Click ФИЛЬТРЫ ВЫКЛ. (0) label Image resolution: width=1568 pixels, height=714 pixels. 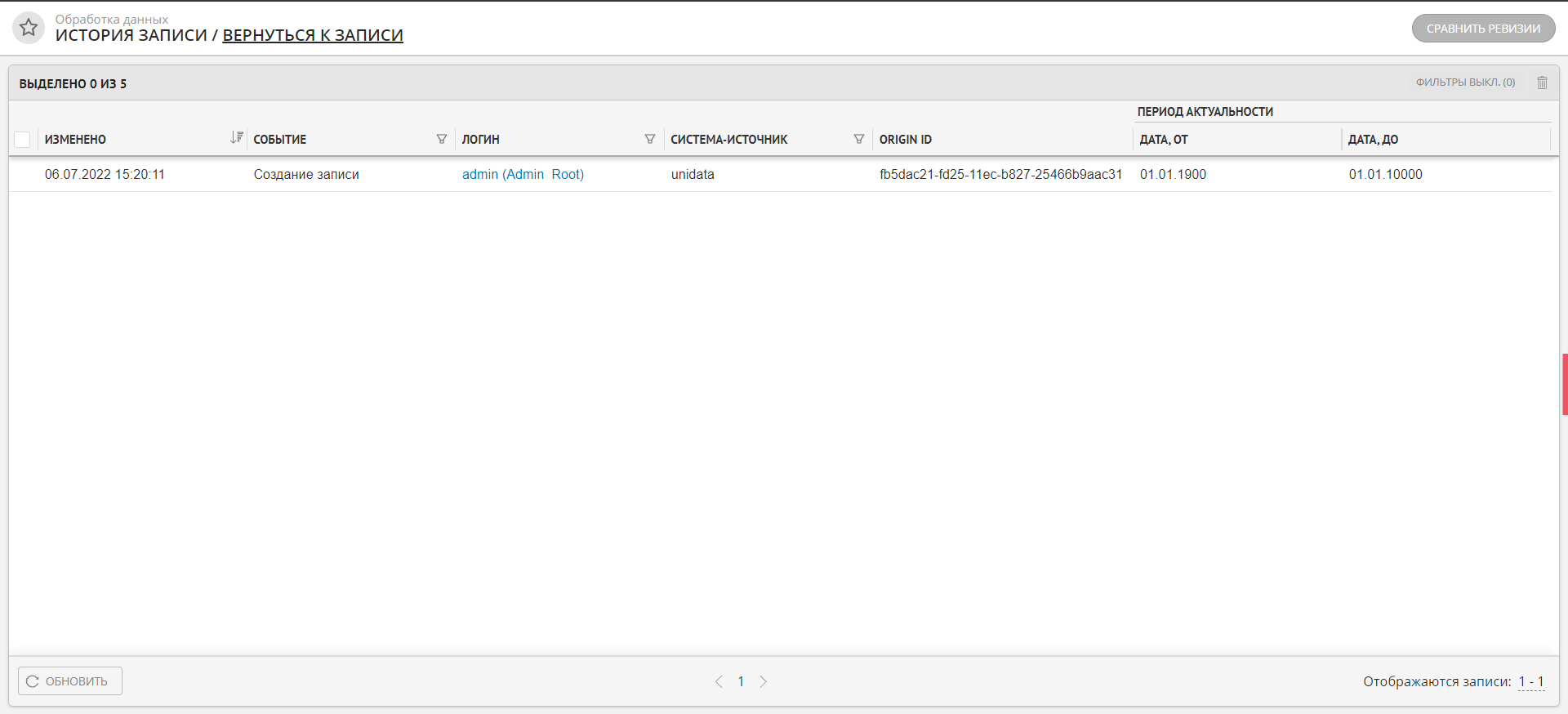click(x=1465, y=83)
